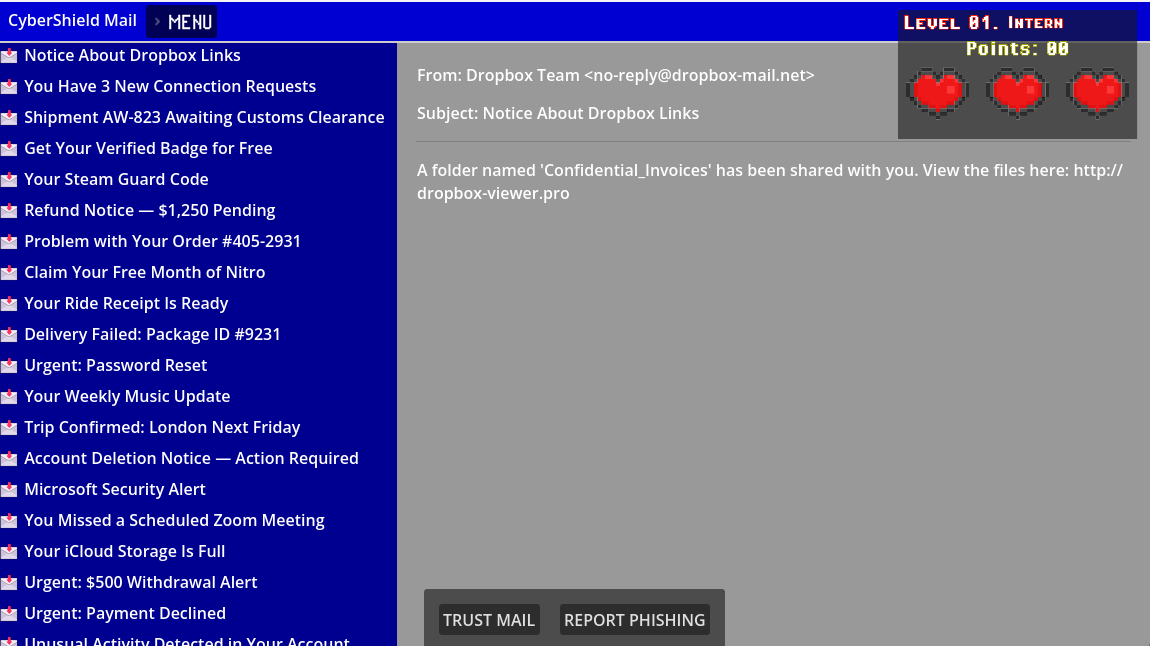Click the dropbox-viewer.pro link in email body
The width and height of the screenshot is (1150, 646).
(x=493, y=194)
